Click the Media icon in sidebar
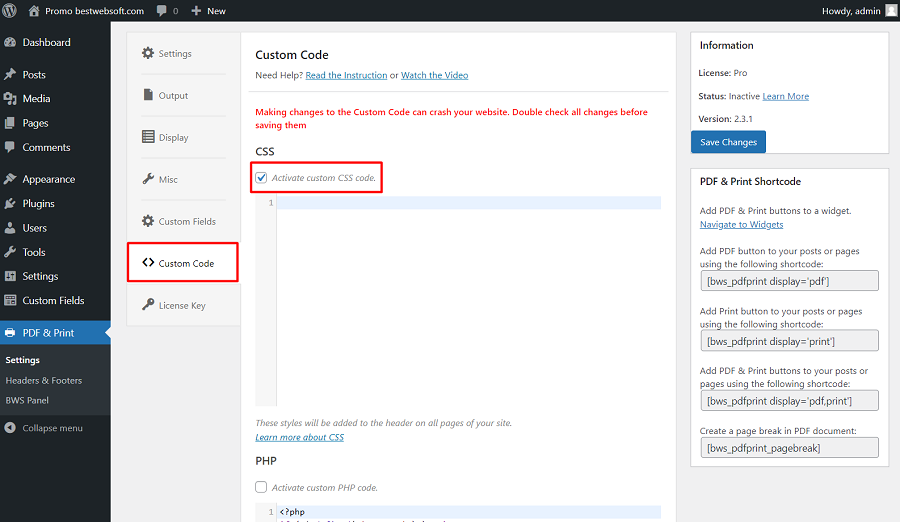Screen dimensions: 900x522 point(10,99)
